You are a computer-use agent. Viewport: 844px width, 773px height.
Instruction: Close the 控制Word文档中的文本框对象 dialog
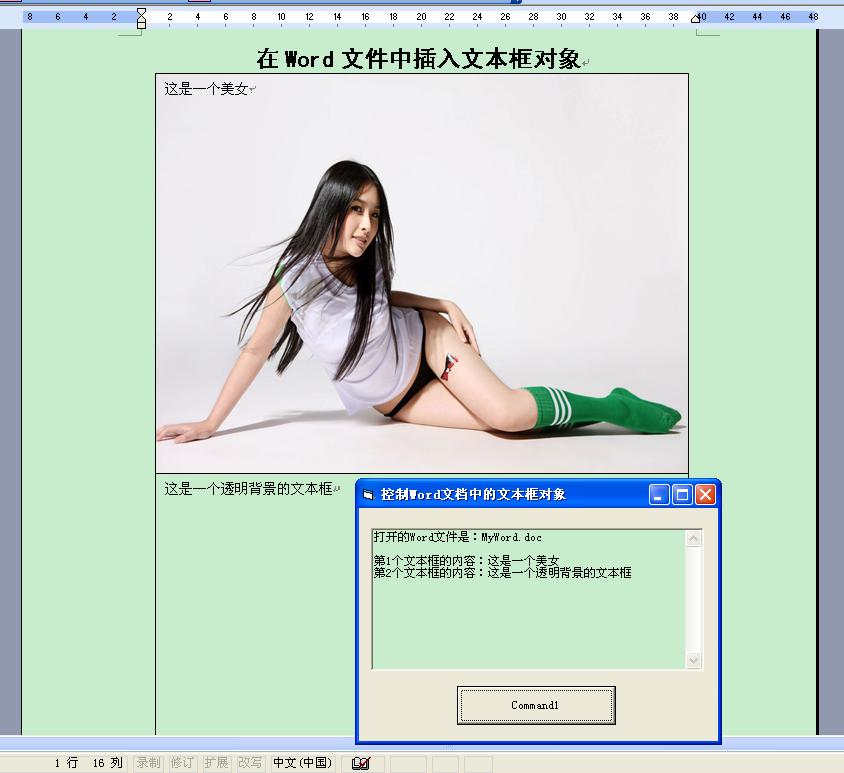tap(705, 495)
